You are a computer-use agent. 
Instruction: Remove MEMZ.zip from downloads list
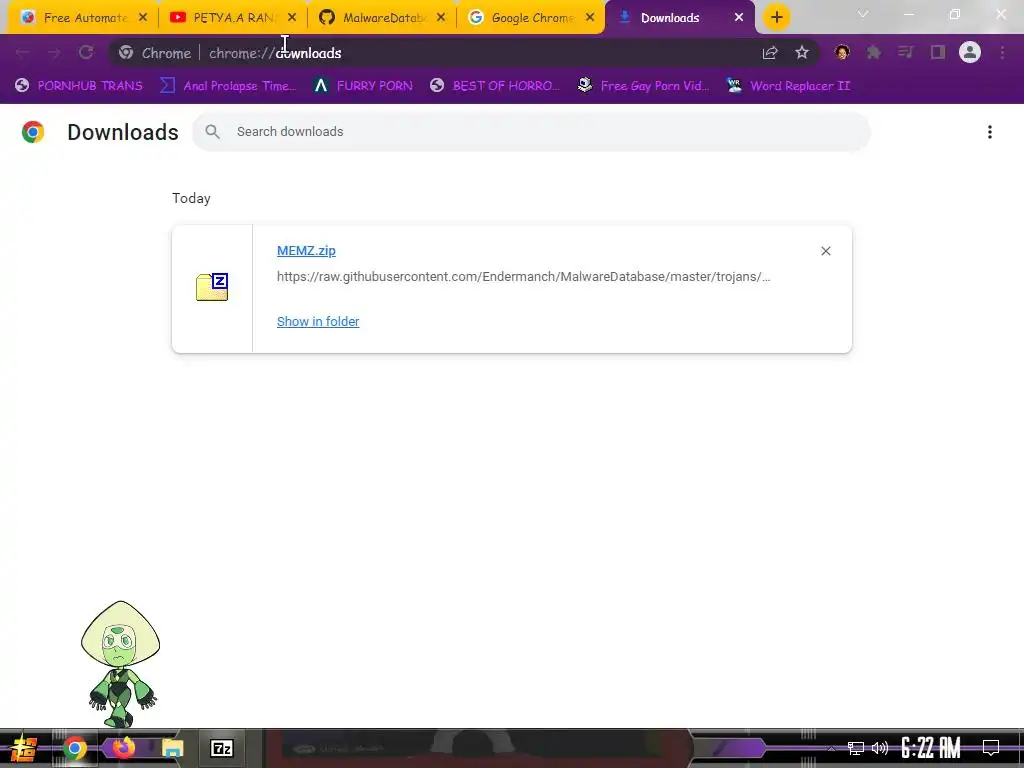[x=825, y=251]
